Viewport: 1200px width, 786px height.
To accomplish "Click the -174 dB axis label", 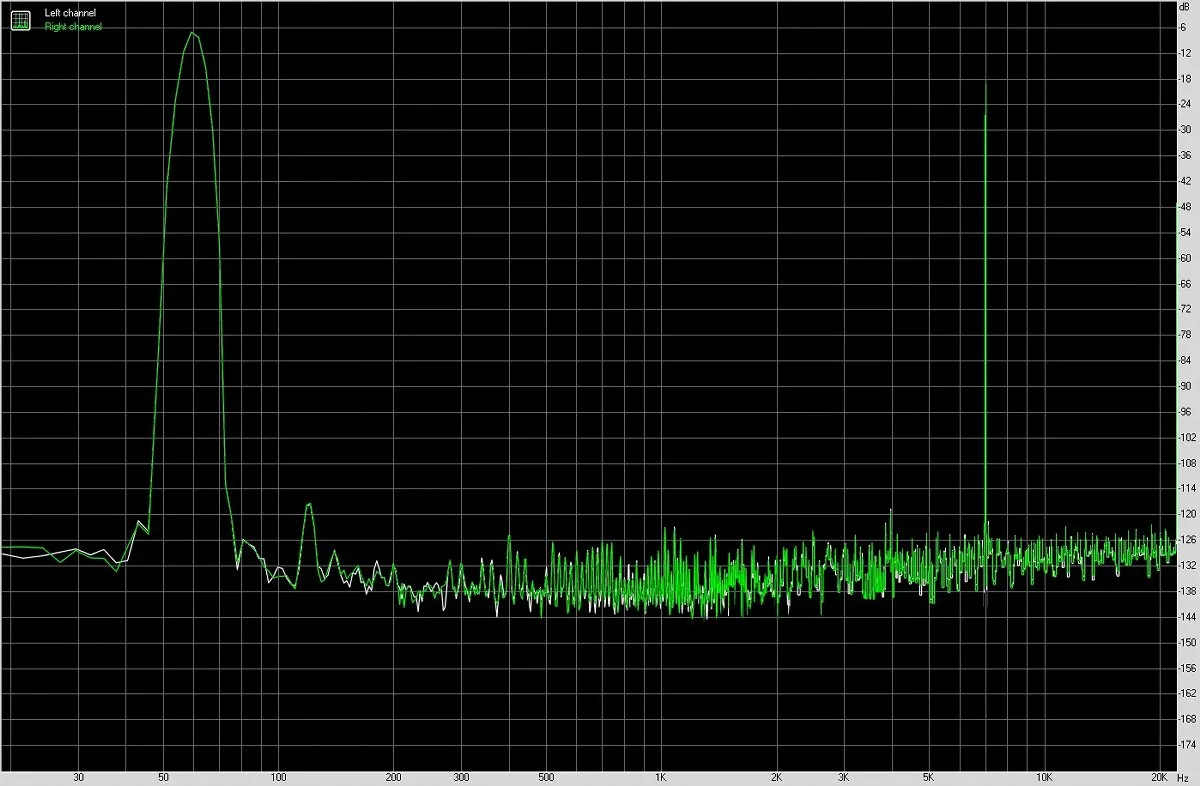I will click(x=1188, y=745).
